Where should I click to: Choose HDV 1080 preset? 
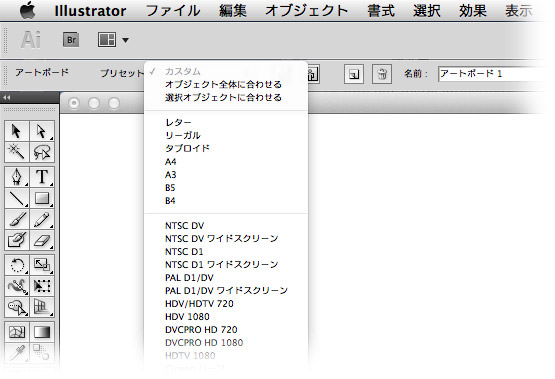tap(226, 317)
